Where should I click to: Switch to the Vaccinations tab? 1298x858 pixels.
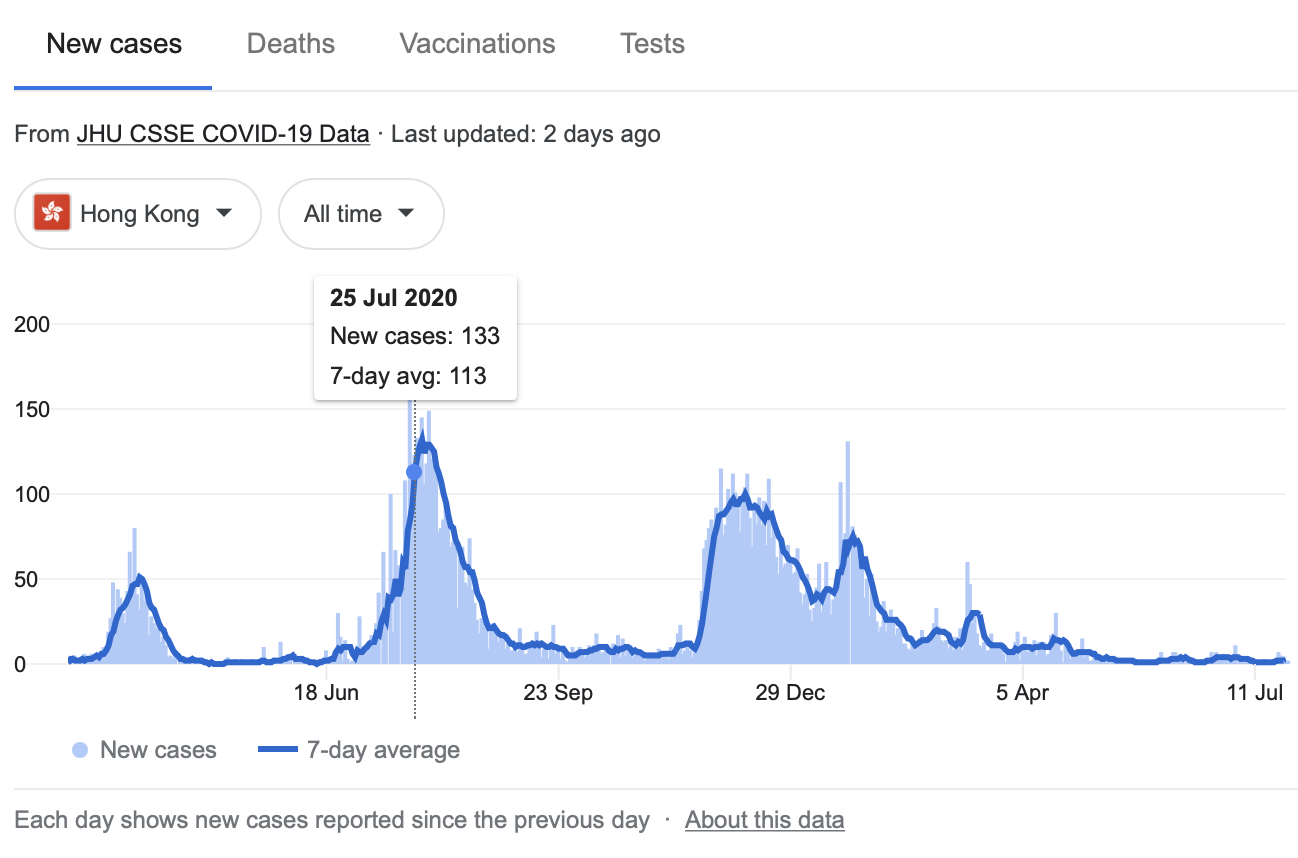[x=477, y=44]
